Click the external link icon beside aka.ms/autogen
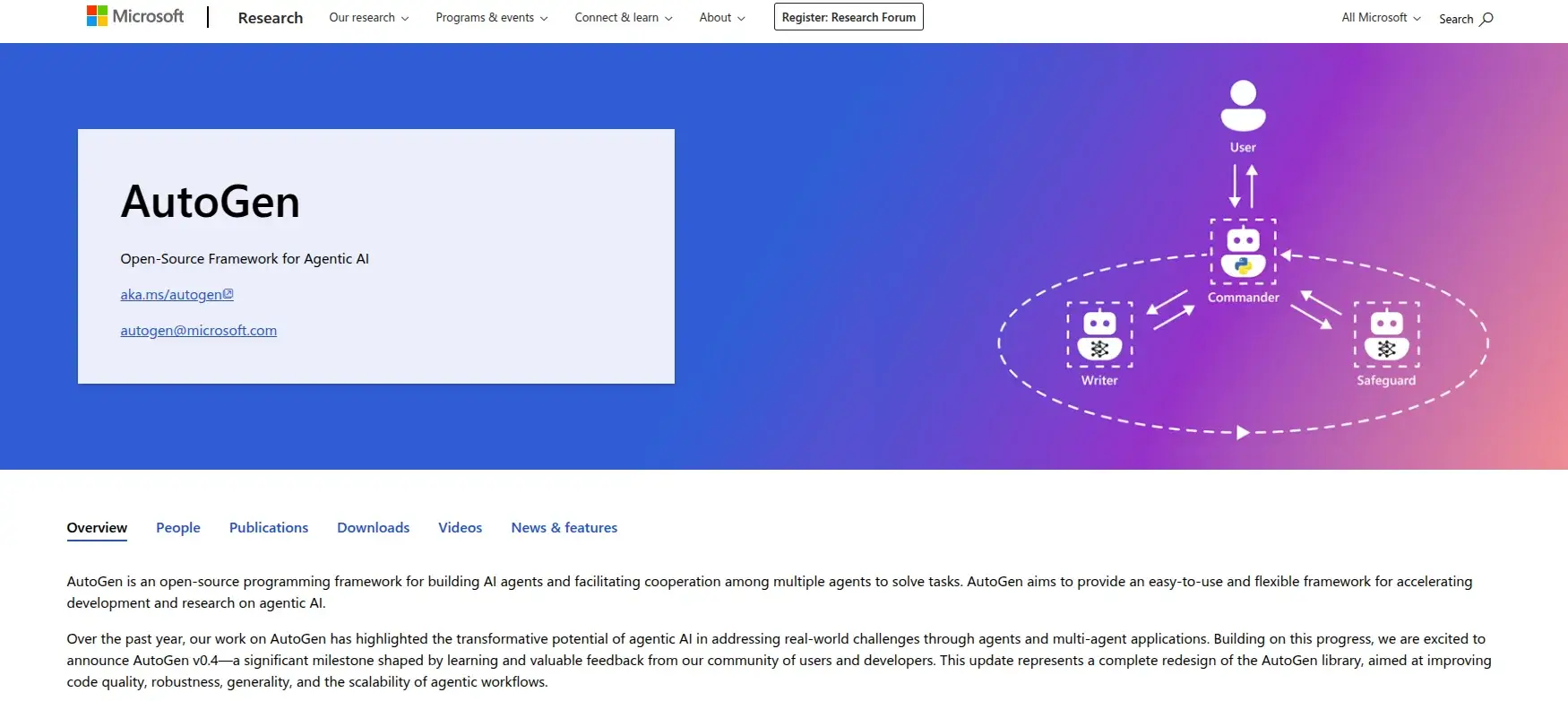Viewport: 1568px width, 701px height. (x=228, y=294)
